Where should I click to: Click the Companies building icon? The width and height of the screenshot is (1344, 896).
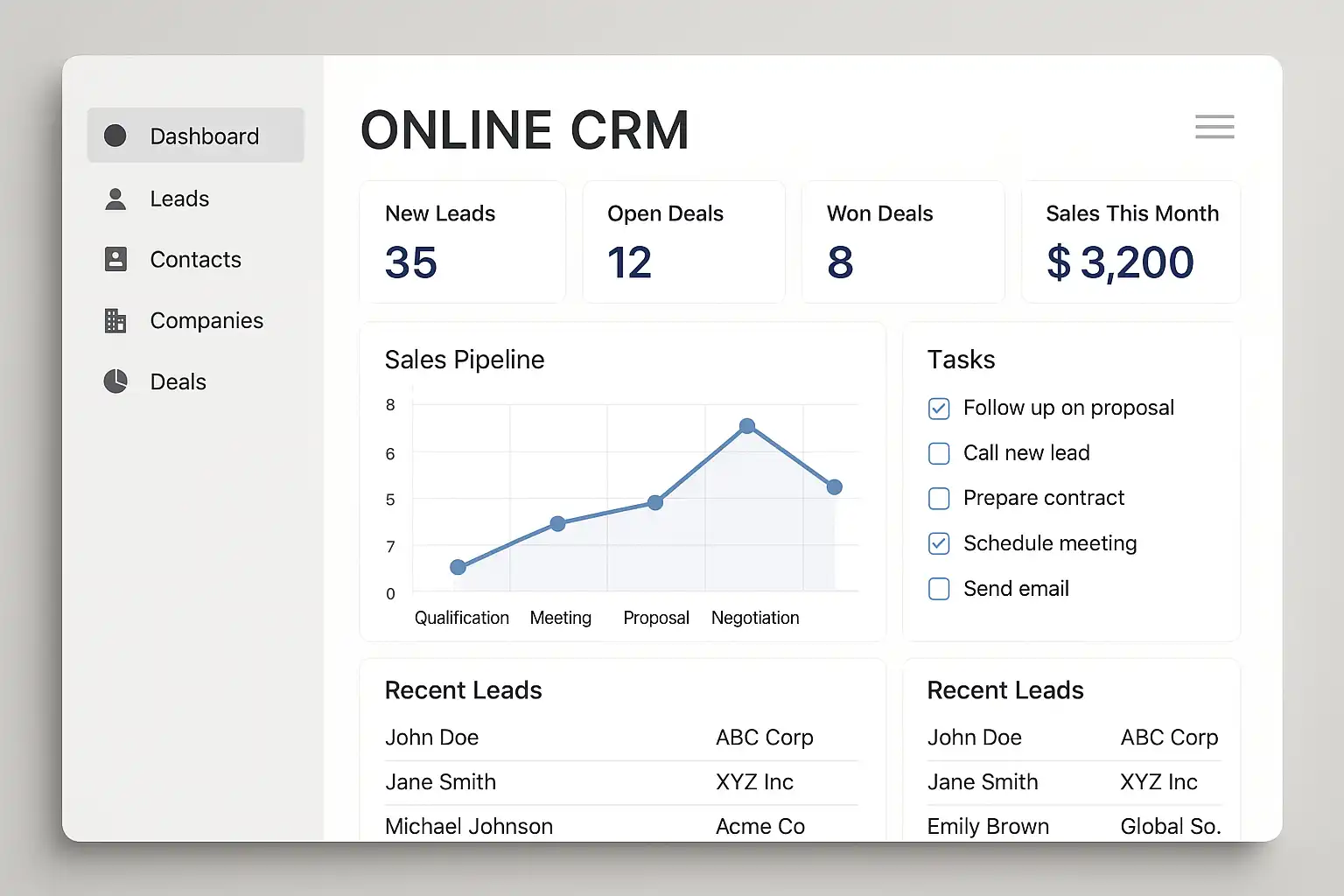115,321
